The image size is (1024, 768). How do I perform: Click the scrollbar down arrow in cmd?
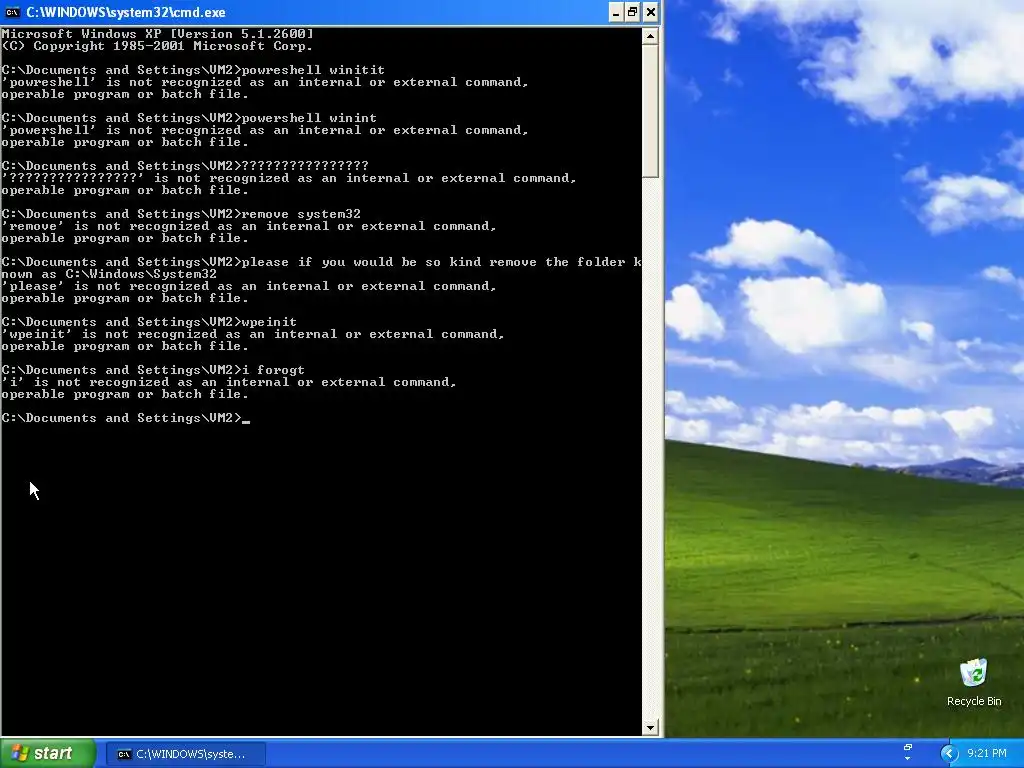click(x=650, y=727)
